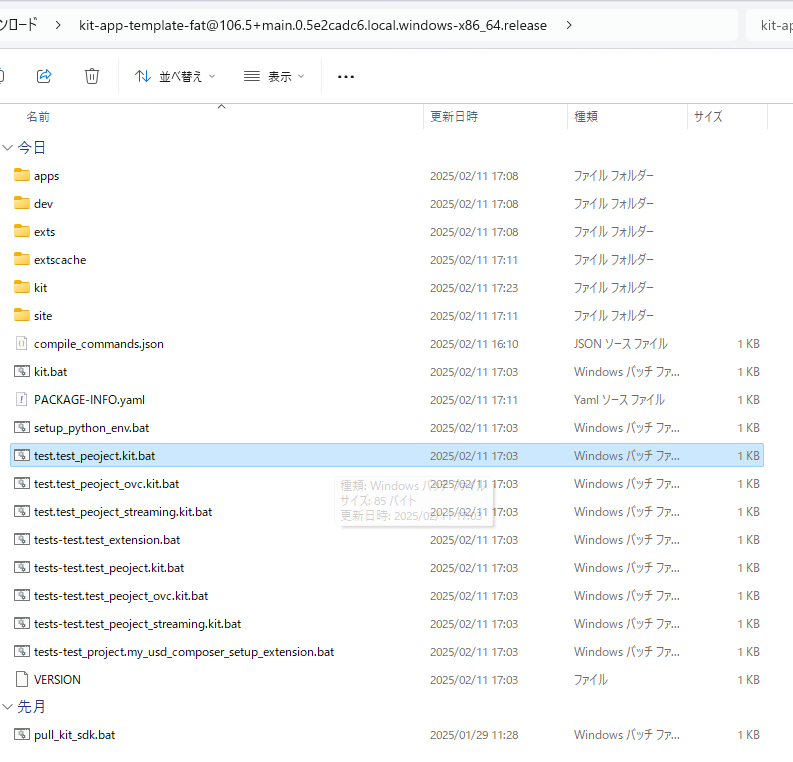
Task: Select the file name compile_commands.json
Action: 99,344
